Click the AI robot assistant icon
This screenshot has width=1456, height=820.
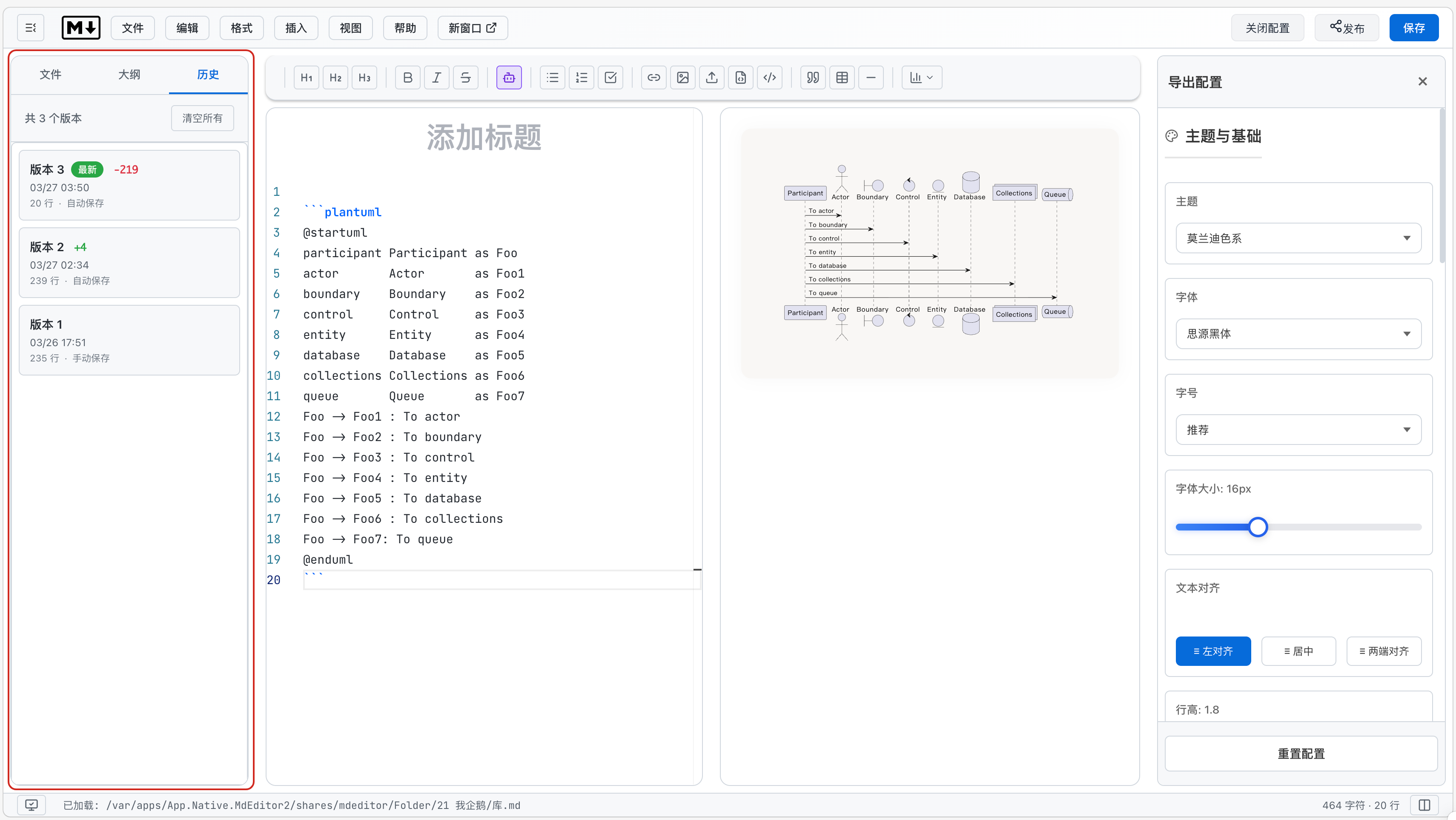pos(509,77)
